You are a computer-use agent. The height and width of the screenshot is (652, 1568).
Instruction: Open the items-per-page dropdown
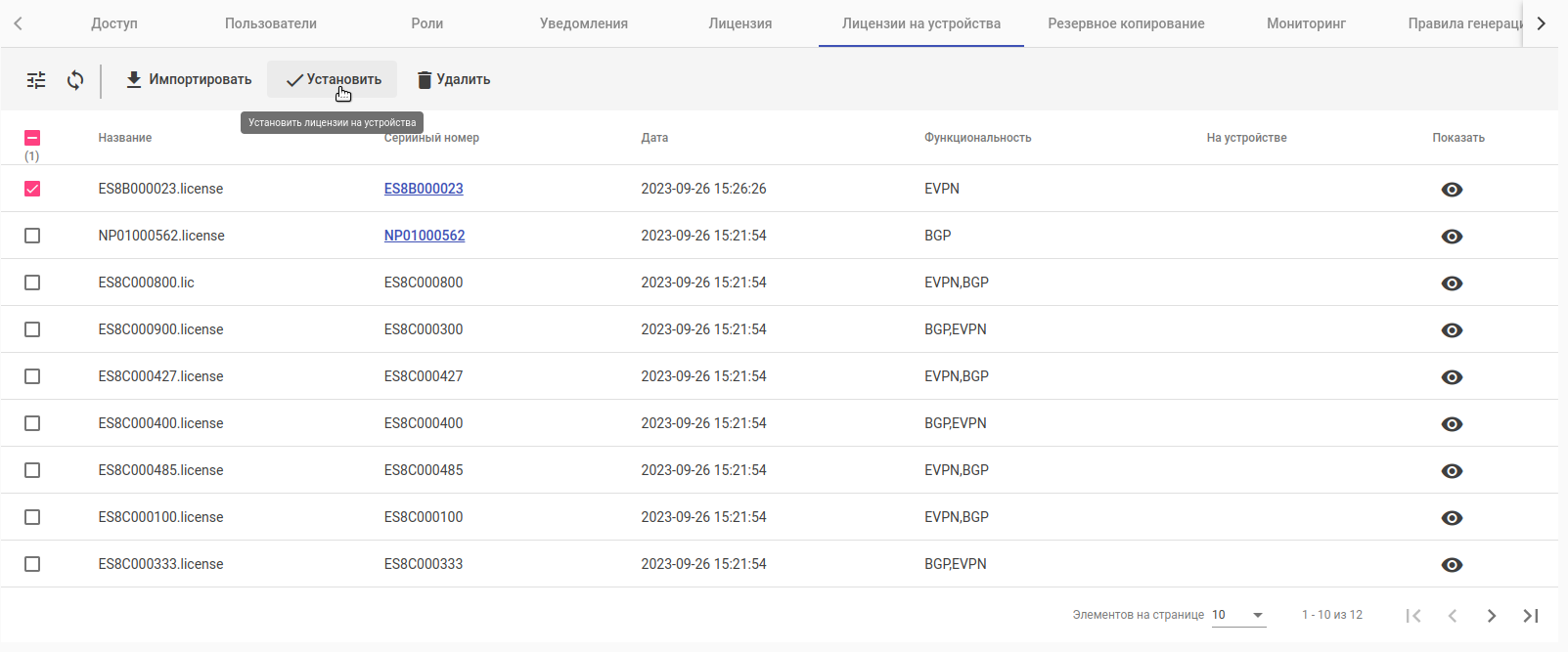tap(1238, 615)
